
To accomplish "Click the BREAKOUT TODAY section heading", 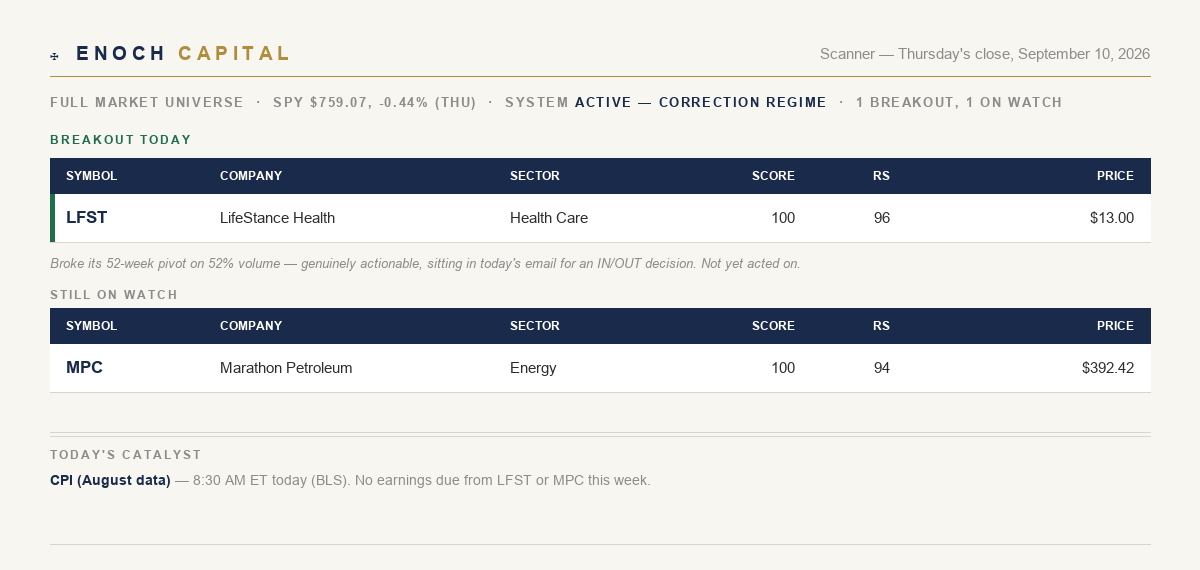I will pos(121,140).
